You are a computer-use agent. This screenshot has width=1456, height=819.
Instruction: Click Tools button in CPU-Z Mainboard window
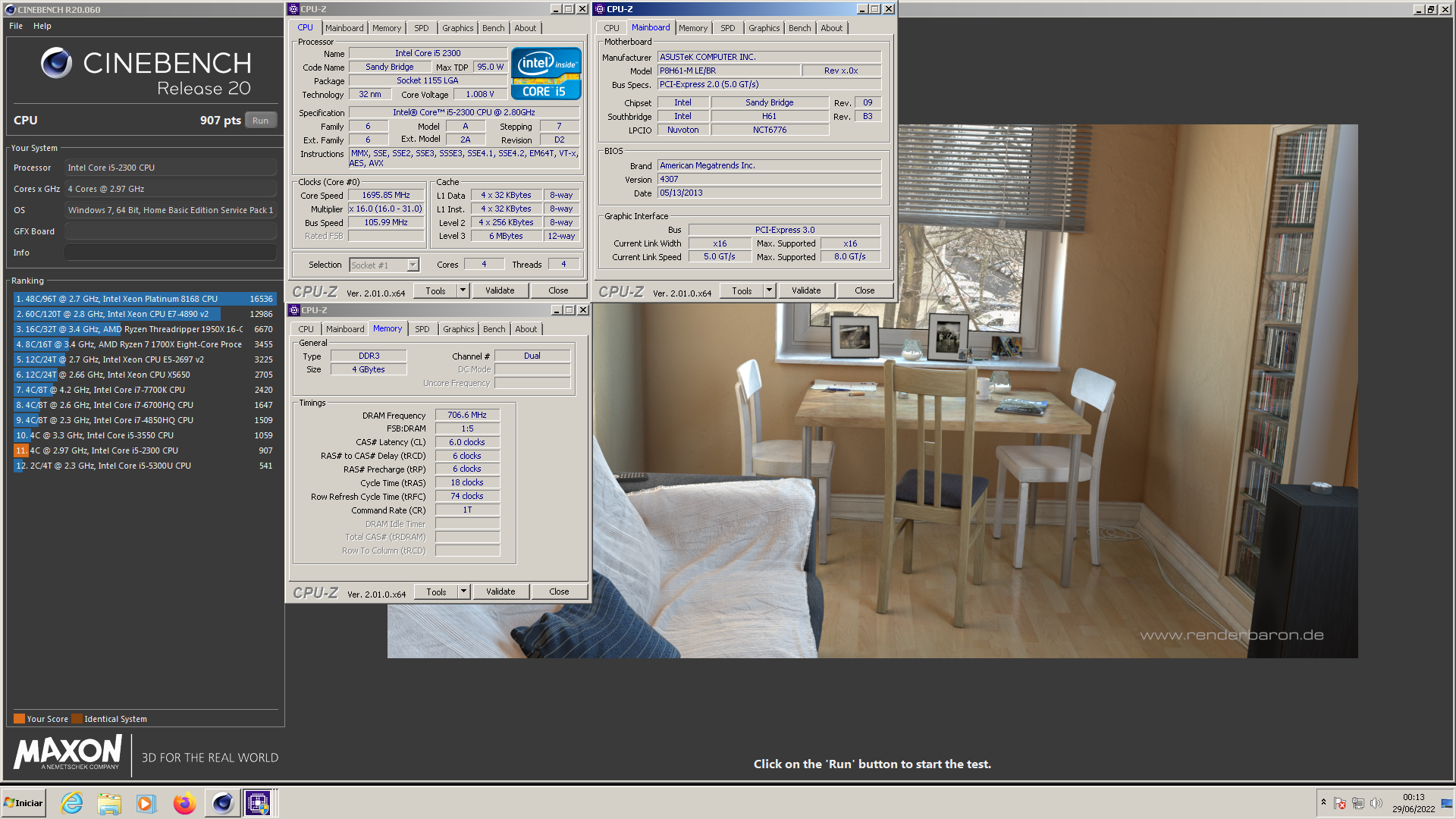point(742,290)
